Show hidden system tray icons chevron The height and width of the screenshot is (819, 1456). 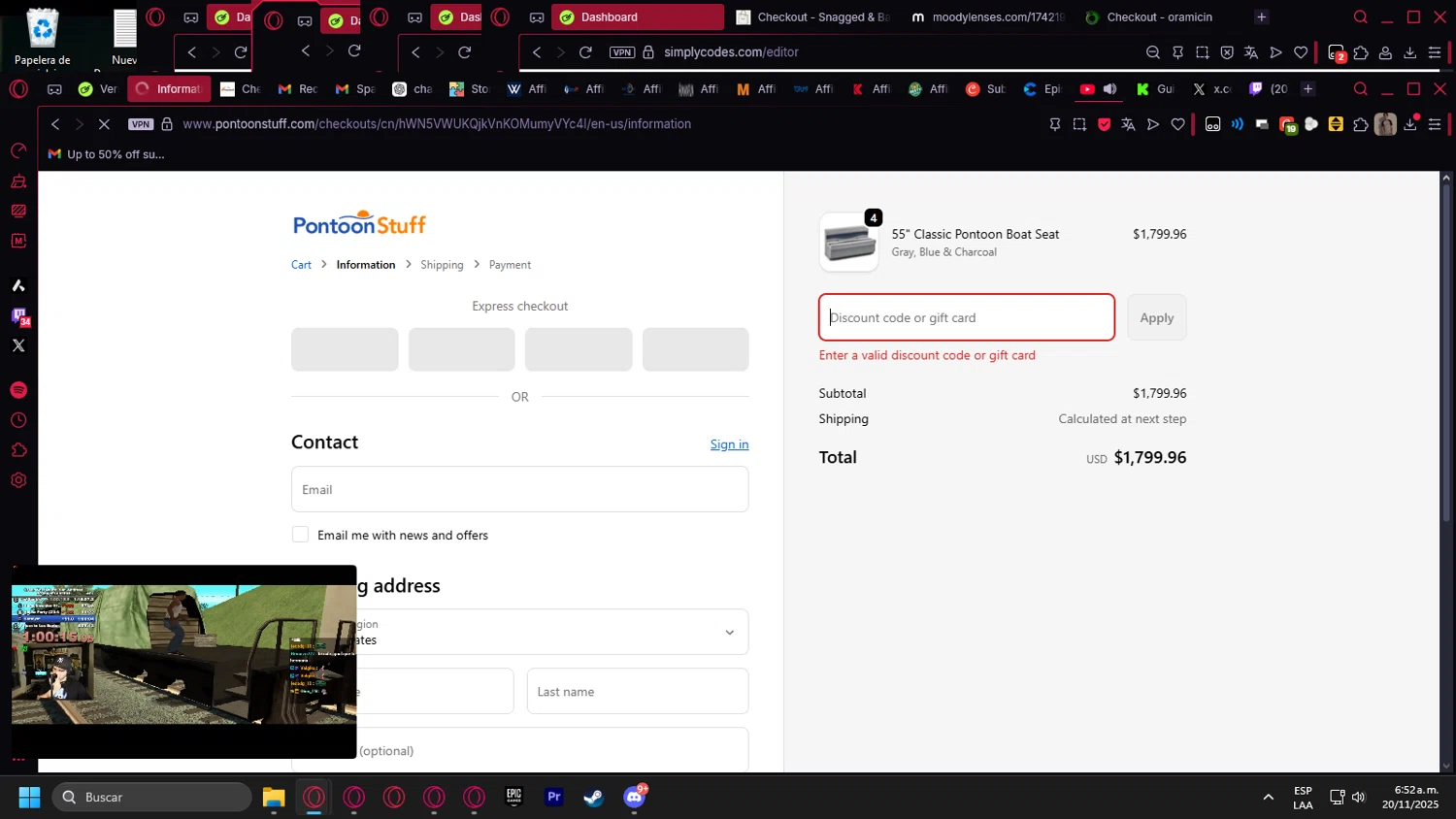coord(1268,797)
